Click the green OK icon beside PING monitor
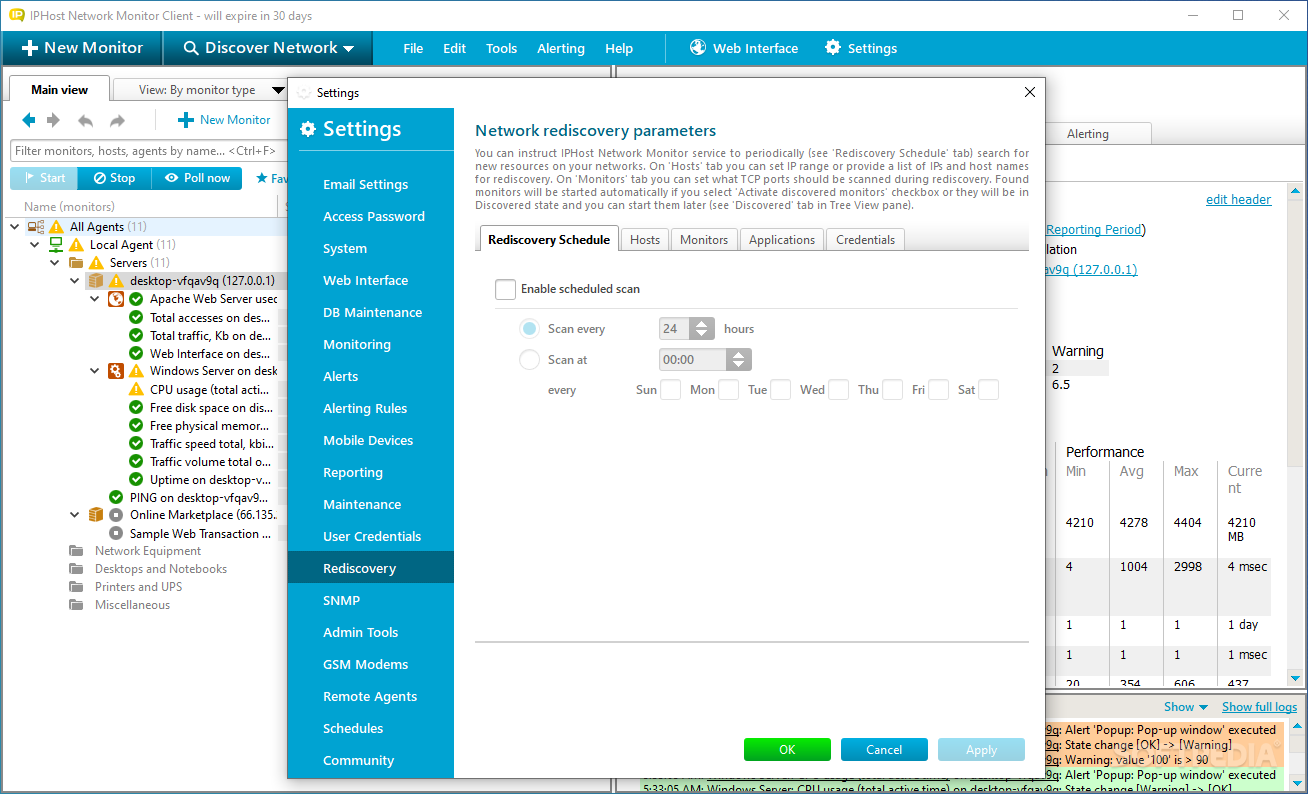 (116, 497)
